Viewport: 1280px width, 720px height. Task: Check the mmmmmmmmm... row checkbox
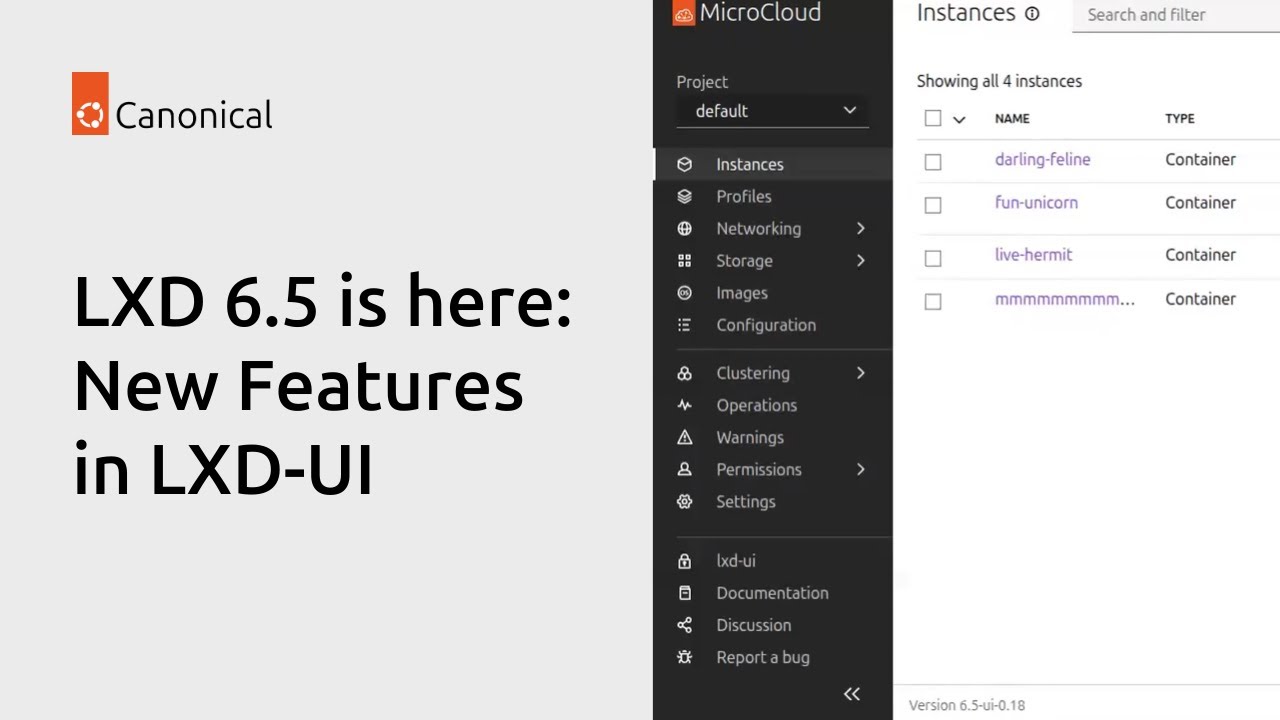tap(933, 301)
